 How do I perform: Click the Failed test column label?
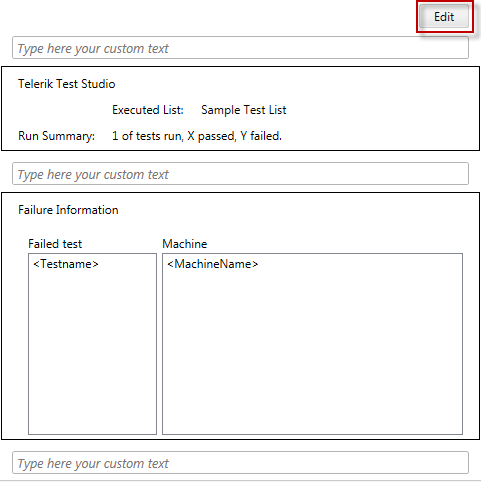click(55, 244)
